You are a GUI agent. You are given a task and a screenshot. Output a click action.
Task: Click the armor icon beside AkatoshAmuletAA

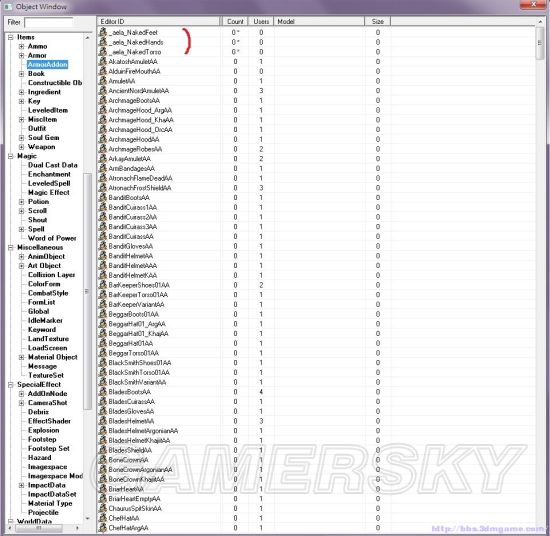pos(102,61)
